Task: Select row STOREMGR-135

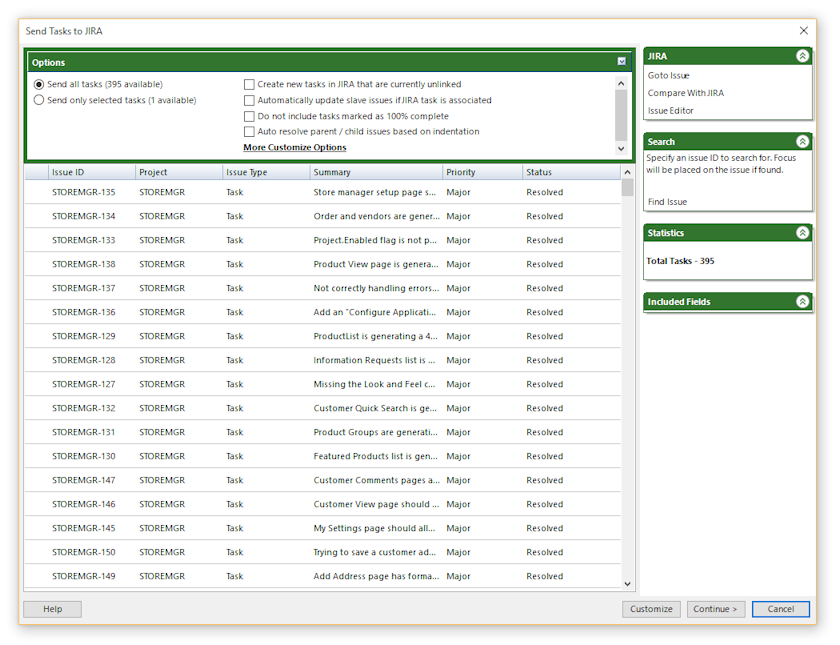Action: [x=322, y=192]
